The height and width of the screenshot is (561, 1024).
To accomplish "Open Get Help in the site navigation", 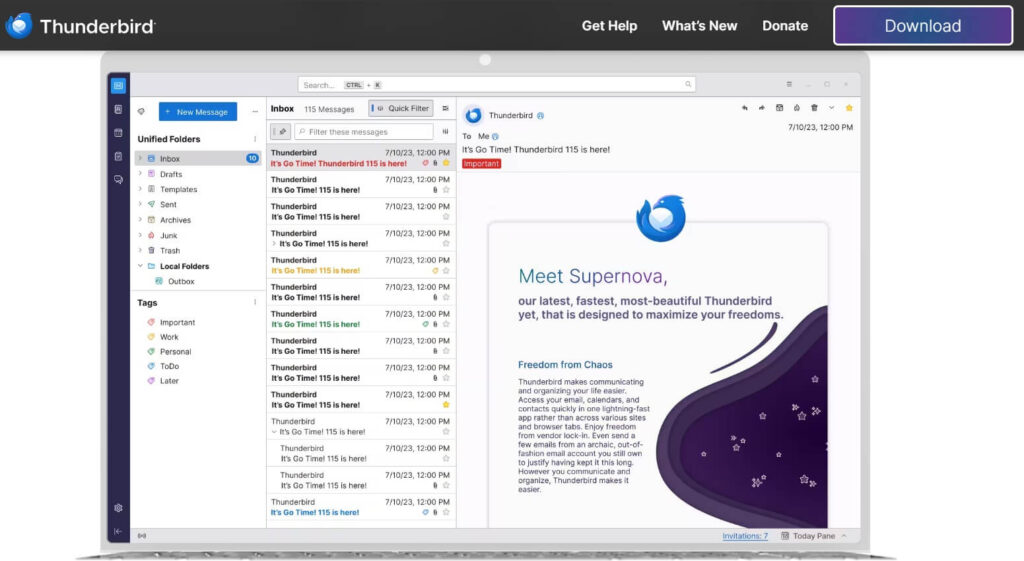I will (x=609, y=25).
